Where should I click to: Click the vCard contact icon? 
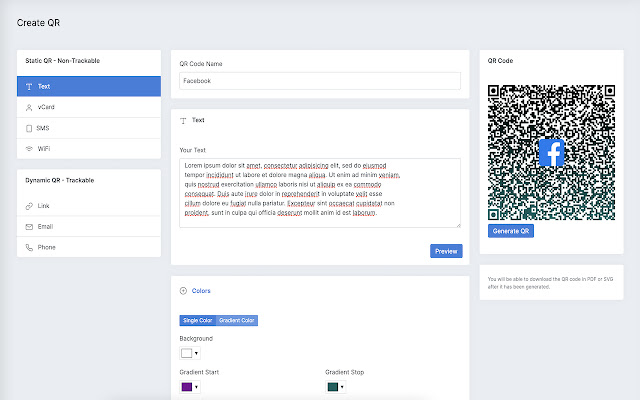tap(29, 107)
